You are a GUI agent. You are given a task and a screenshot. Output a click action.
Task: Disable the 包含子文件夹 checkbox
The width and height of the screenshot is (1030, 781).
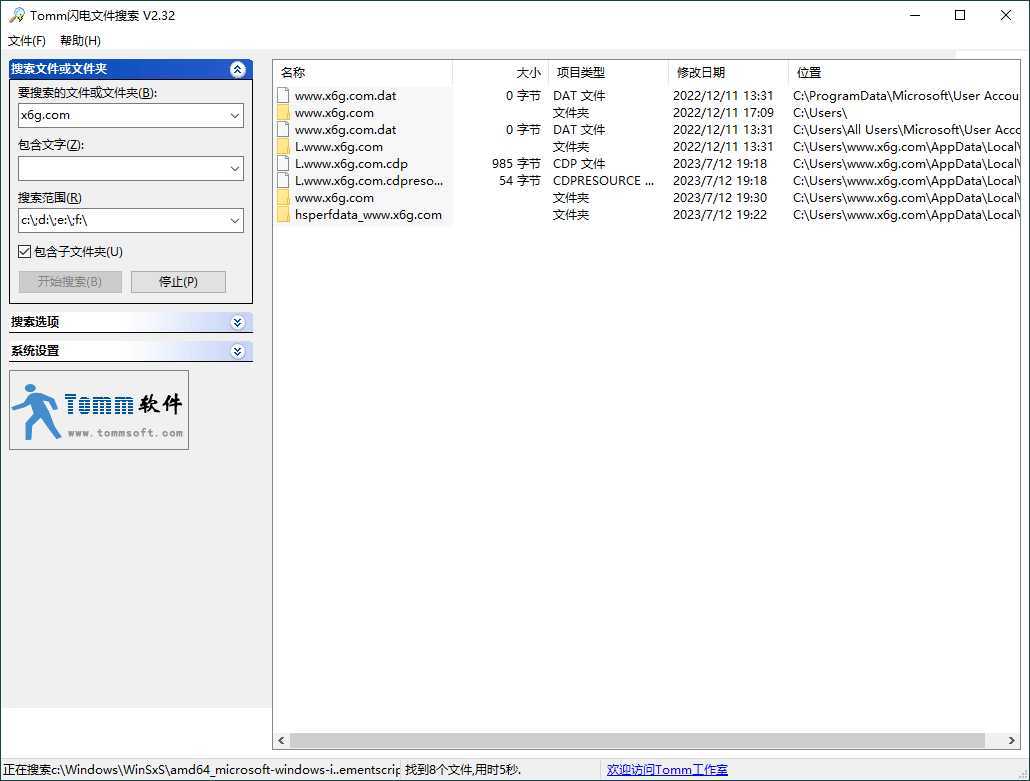pos(23,251)
